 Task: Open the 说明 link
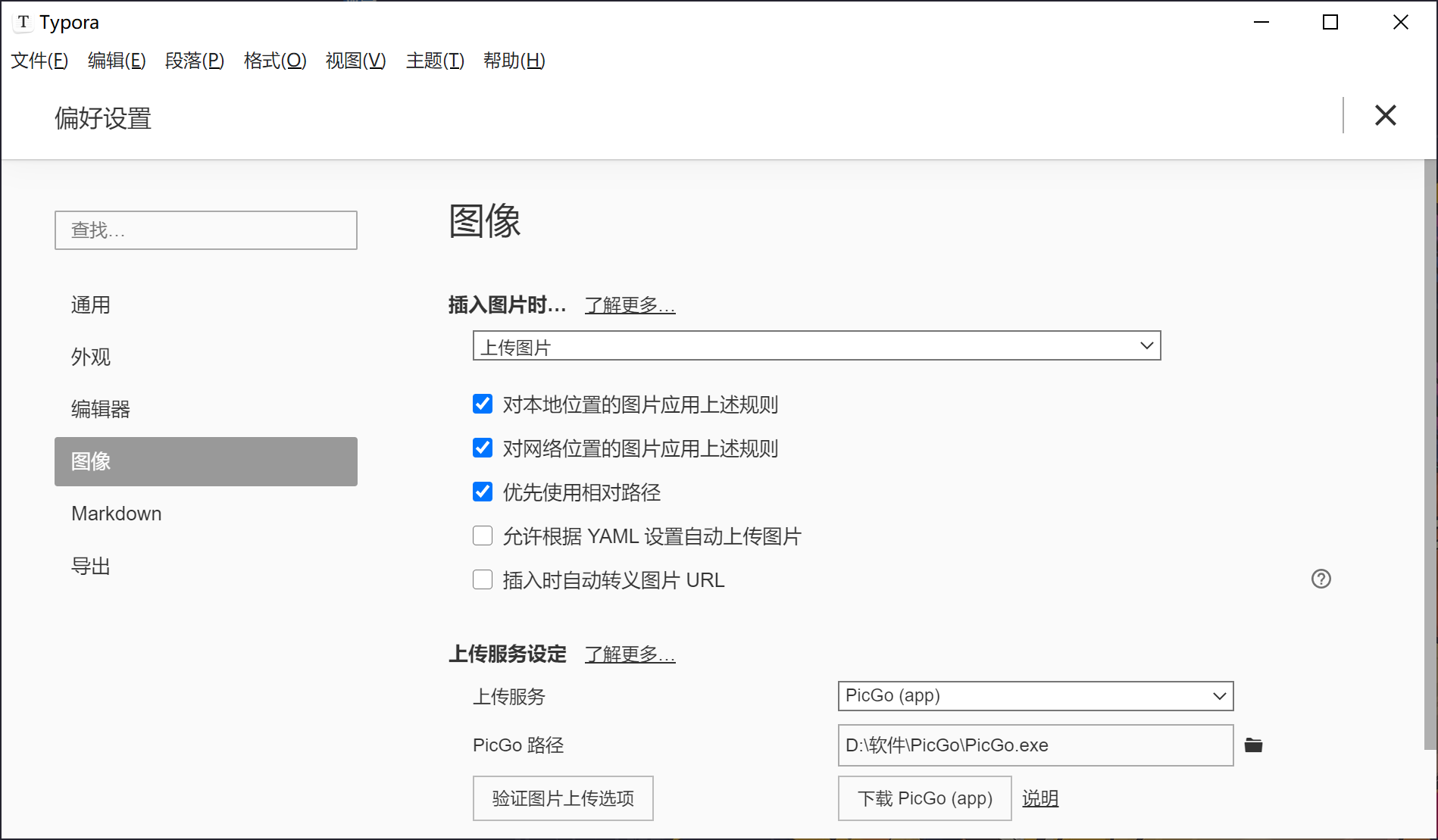[1039, 798]
